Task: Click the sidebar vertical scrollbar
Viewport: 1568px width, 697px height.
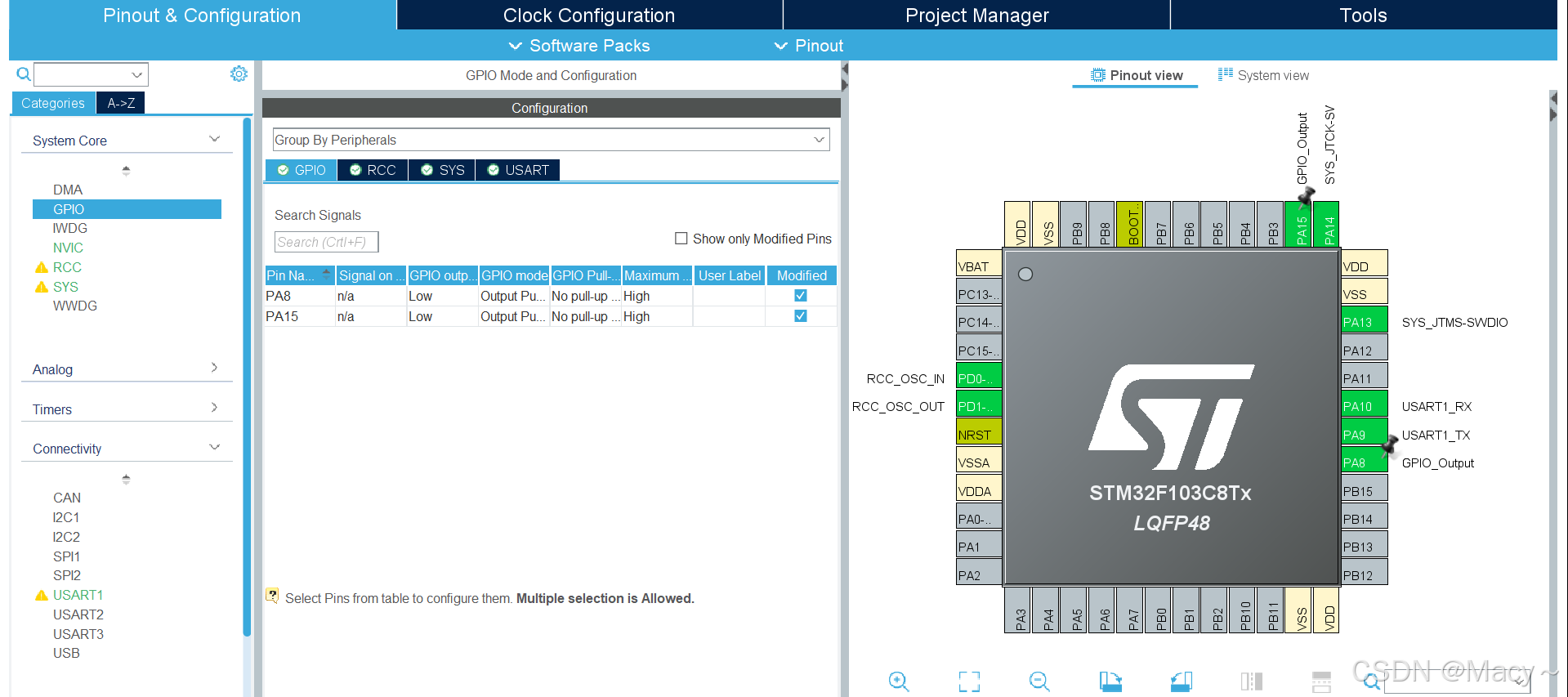Action: pyautogui.click(x=247, y=376)
